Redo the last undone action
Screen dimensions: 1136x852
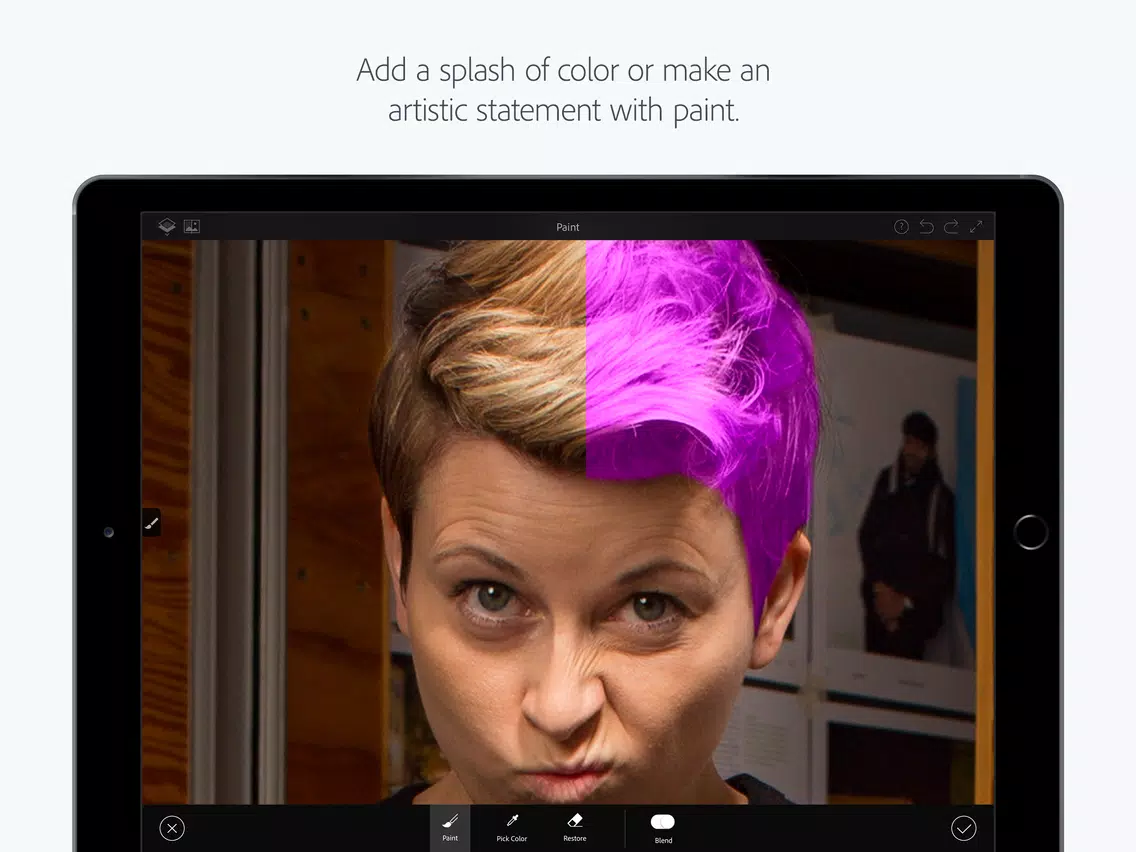[x=951, y=227]
